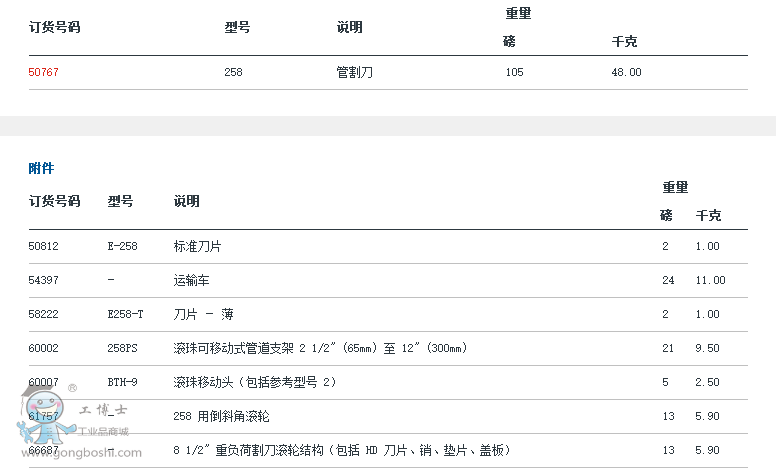Click the 千克 header in the top table
The image size is (776, 472).
point(624,41)
